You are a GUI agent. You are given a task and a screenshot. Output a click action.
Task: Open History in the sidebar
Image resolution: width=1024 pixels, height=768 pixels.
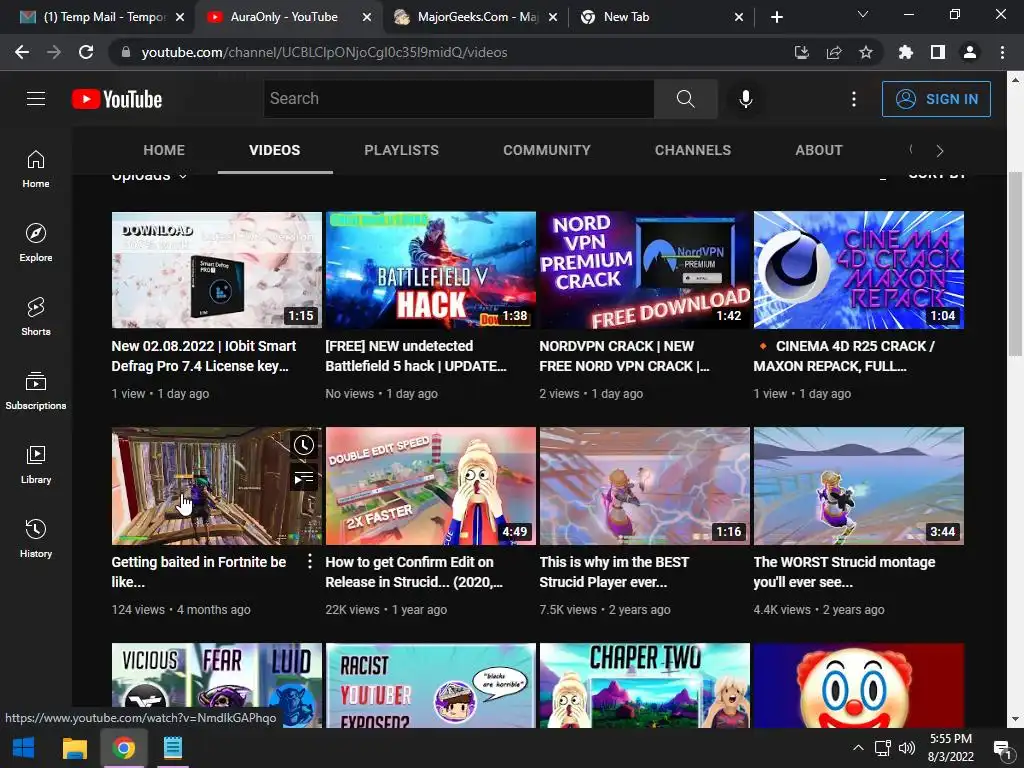(x=36, y=538)
